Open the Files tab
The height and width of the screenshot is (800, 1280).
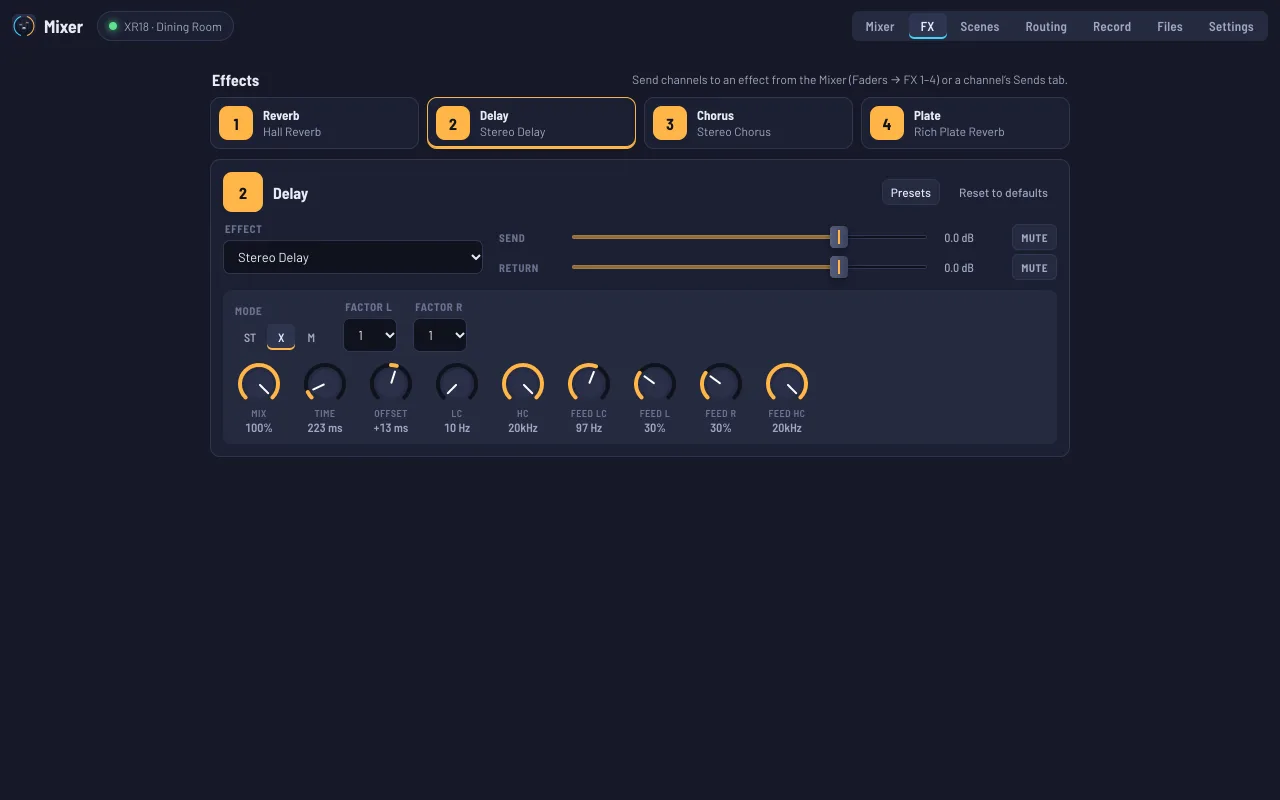point(1170,27)
